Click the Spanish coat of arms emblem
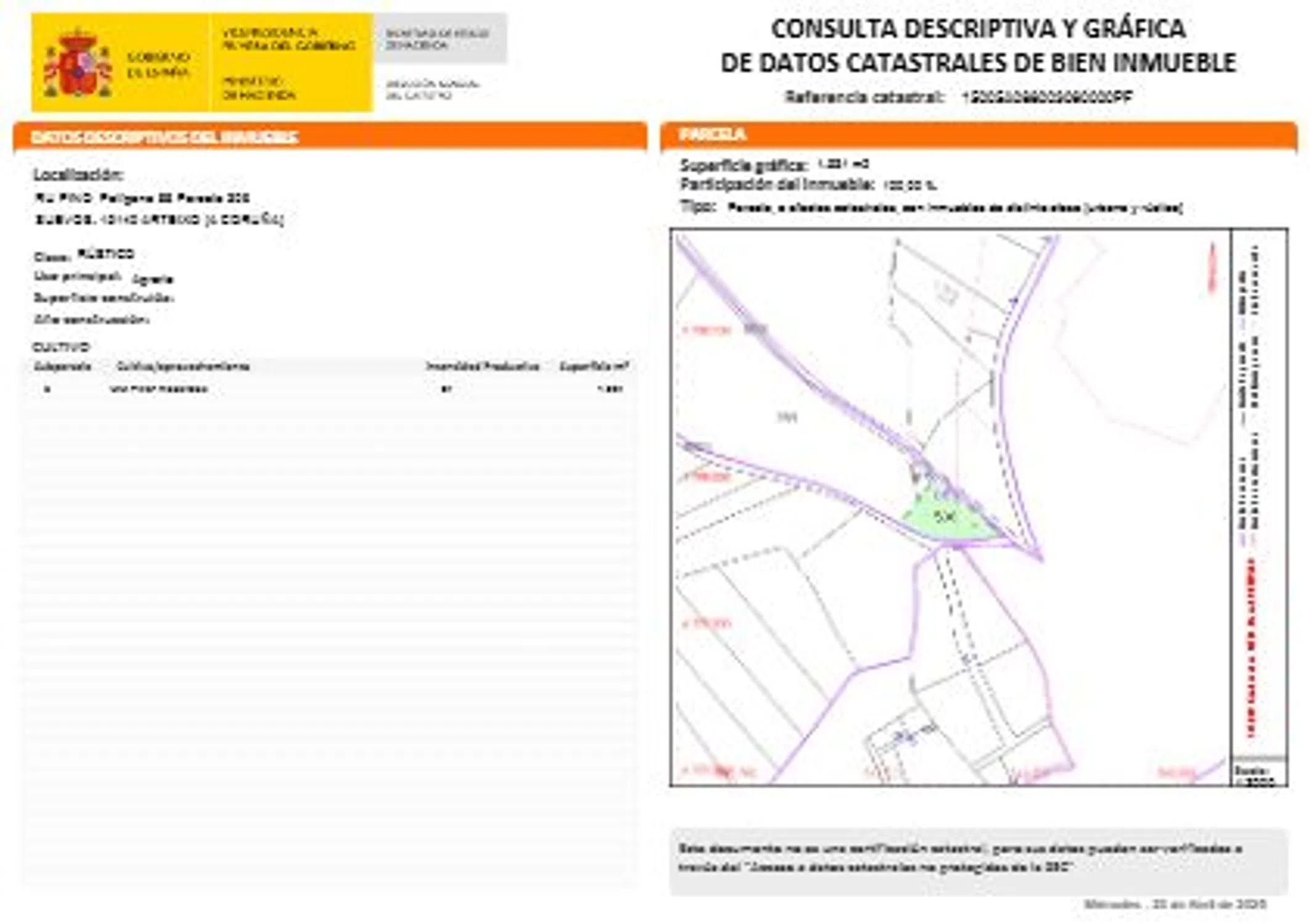Screen dimensions: 1310x924 pyautogui.click(x=78, y=64)
